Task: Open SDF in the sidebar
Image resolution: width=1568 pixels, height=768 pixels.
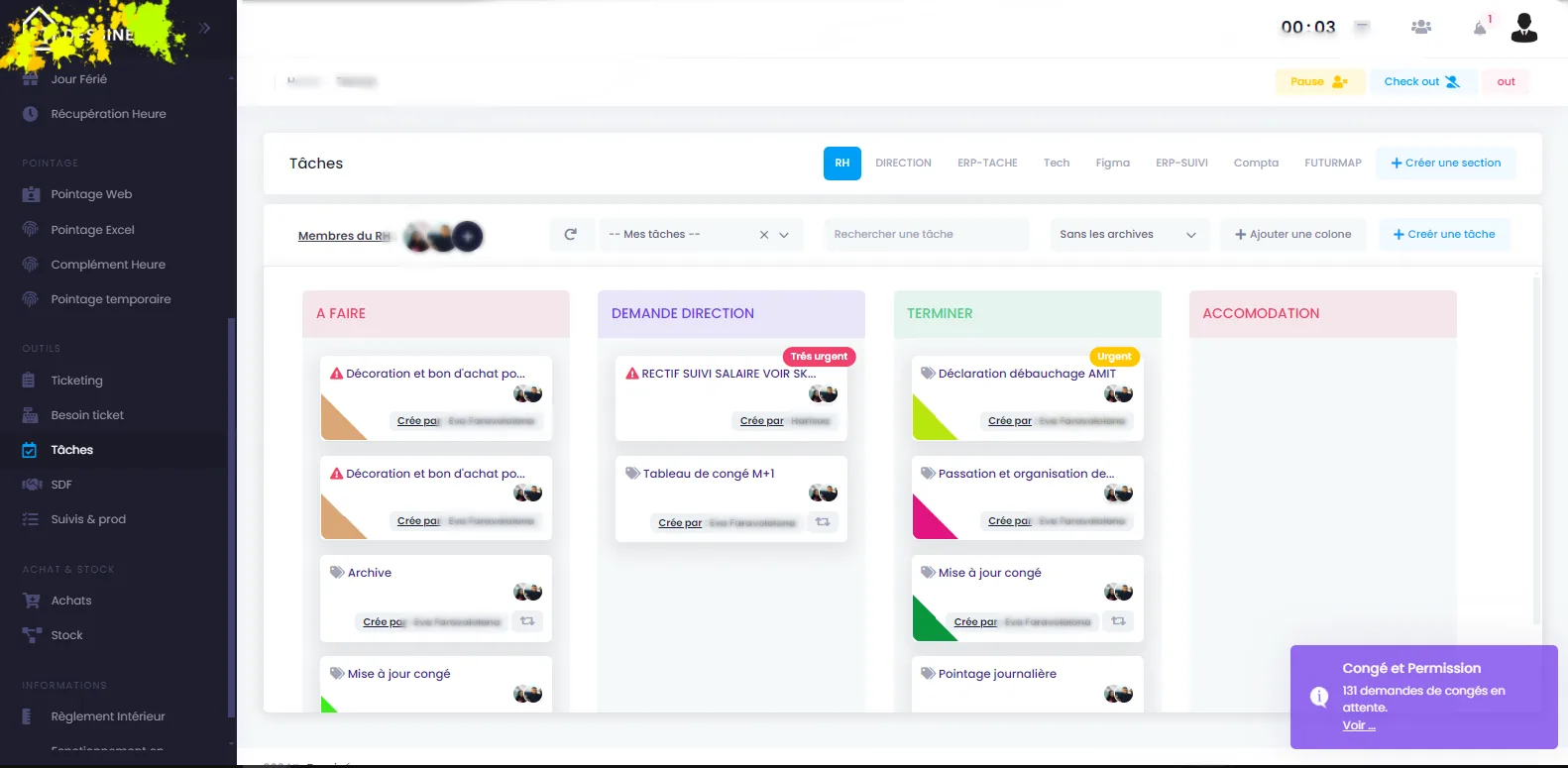Action: pos(61,485)
